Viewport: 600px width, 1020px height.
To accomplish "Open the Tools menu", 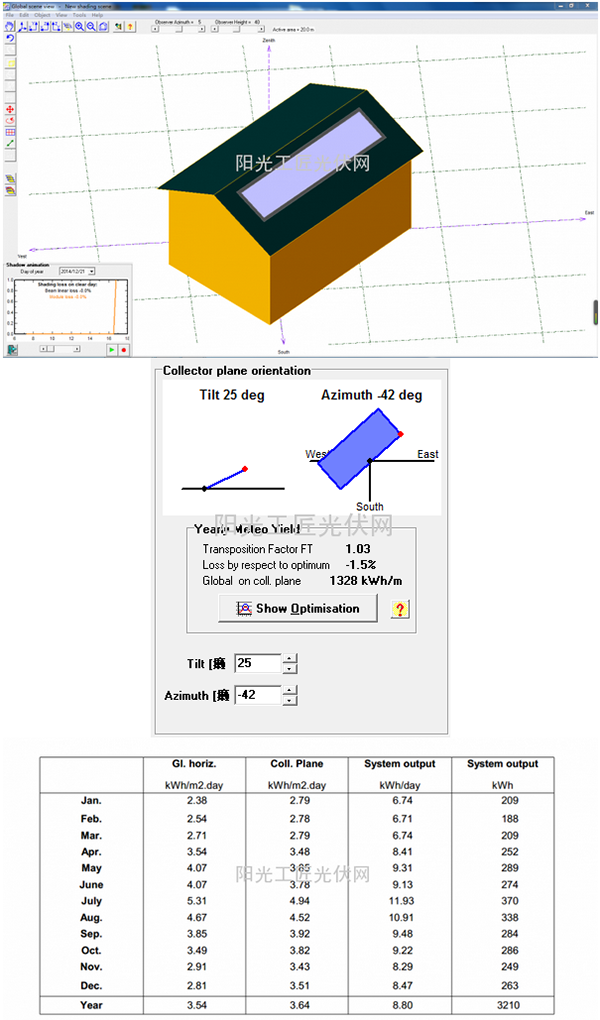I will pos(79,15).
